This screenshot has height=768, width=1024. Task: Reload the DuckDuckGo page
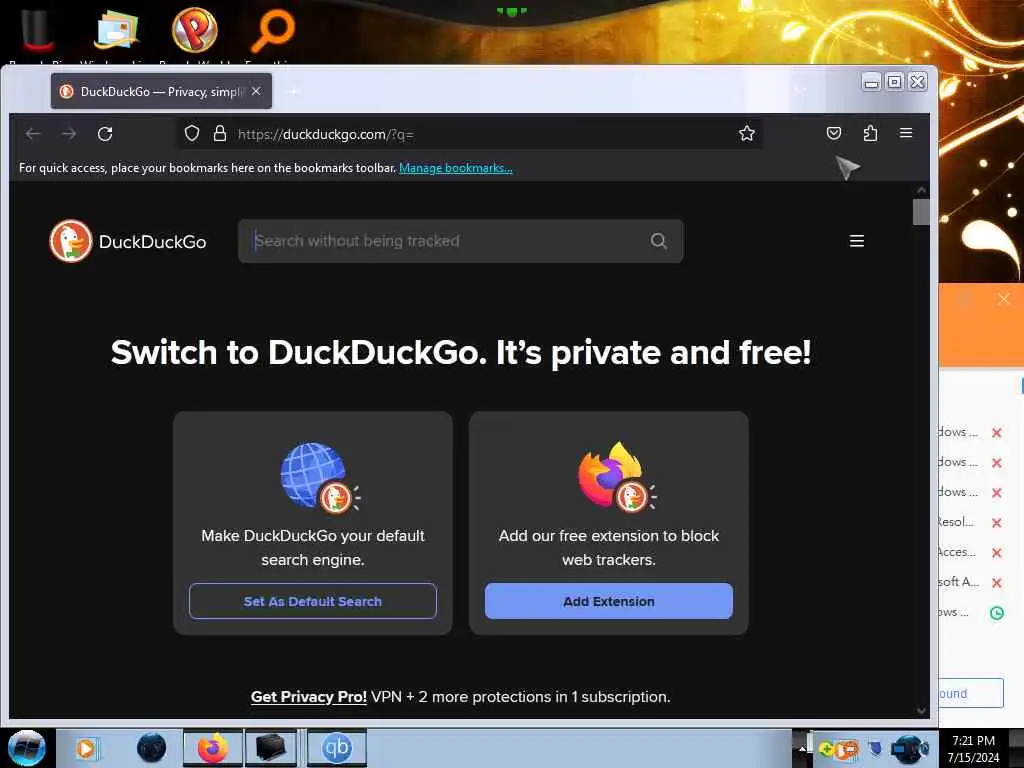[x=105, y=134]
